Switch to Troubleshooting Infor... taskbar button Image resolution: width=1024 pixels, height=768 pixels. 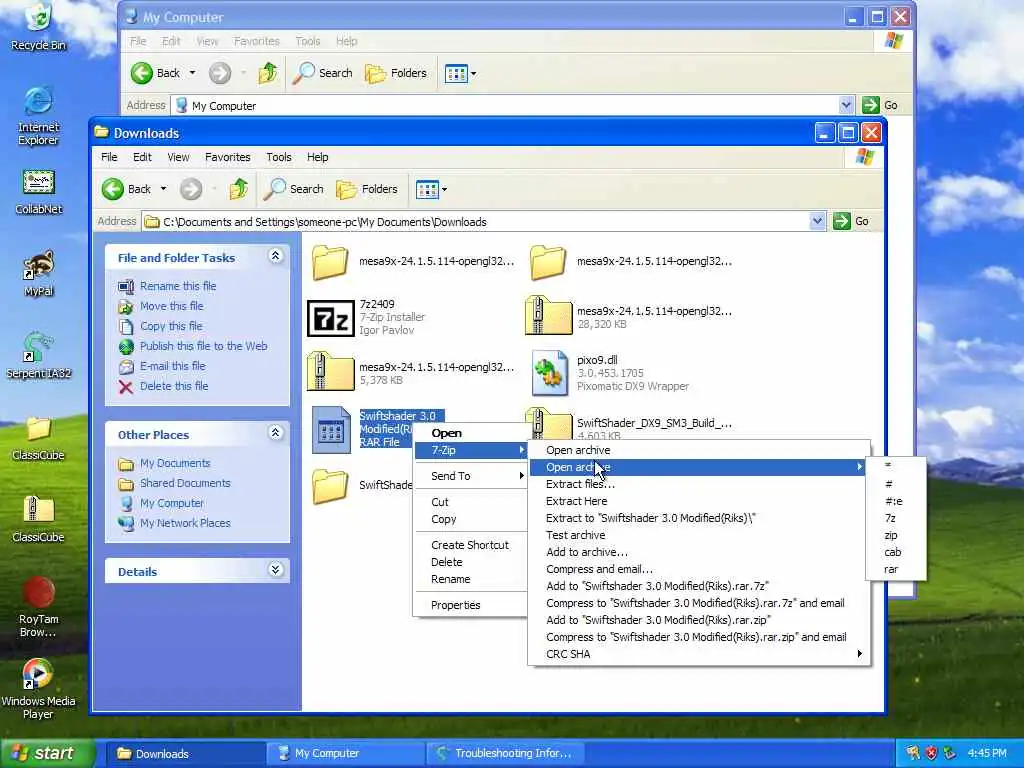(x=505, y=753)
